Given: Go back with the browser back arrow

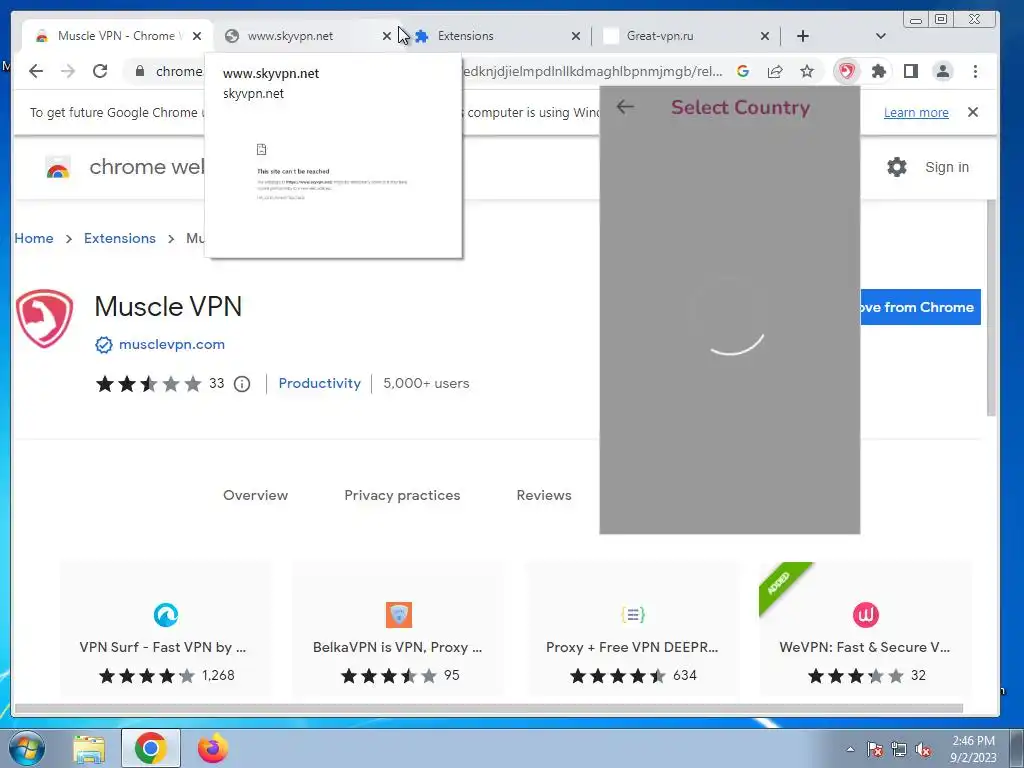Looking at the screenshot, I should tap(36, 71).
